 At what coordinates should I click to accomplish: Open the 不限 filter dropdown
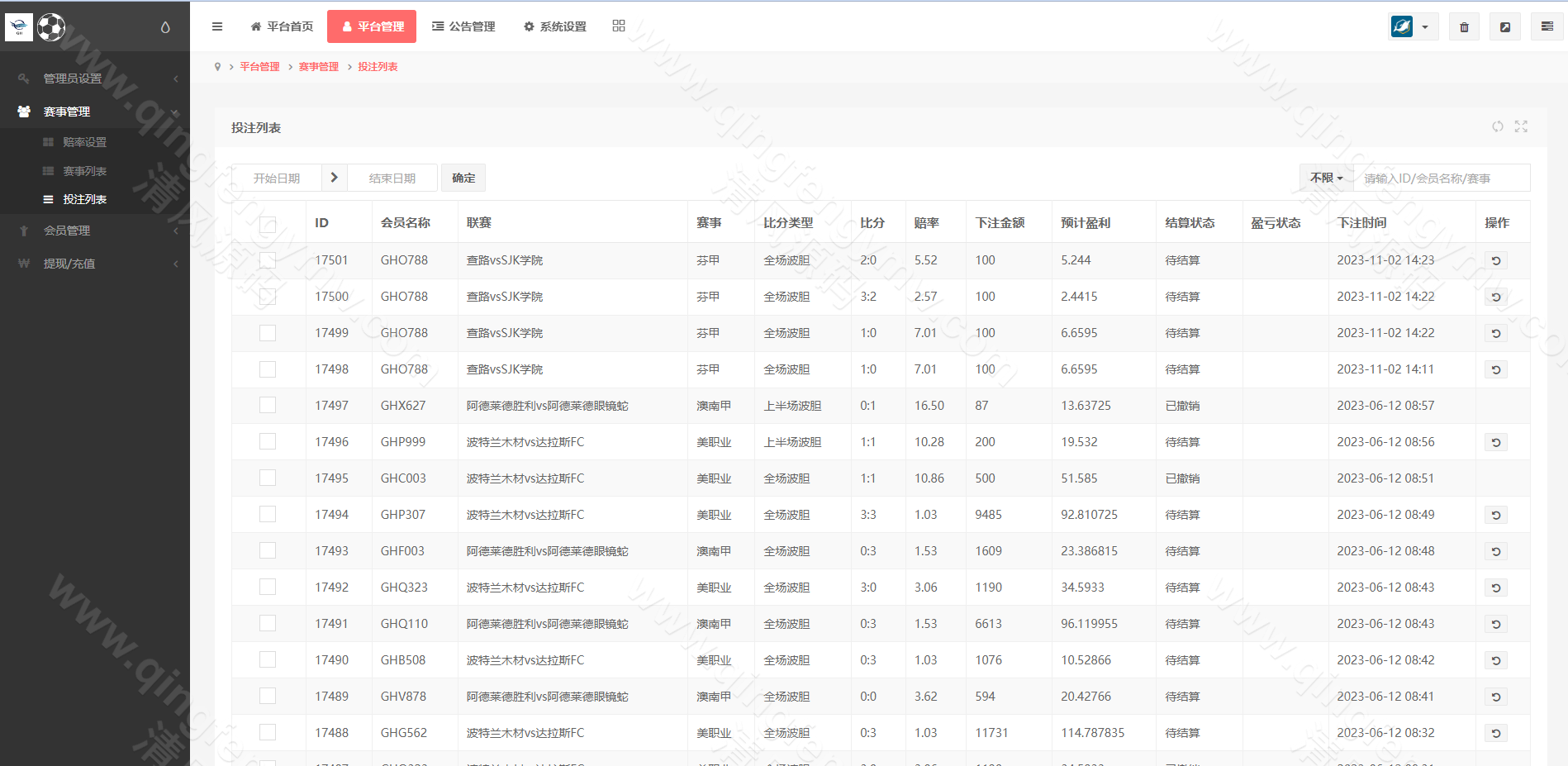point(1326,177)
